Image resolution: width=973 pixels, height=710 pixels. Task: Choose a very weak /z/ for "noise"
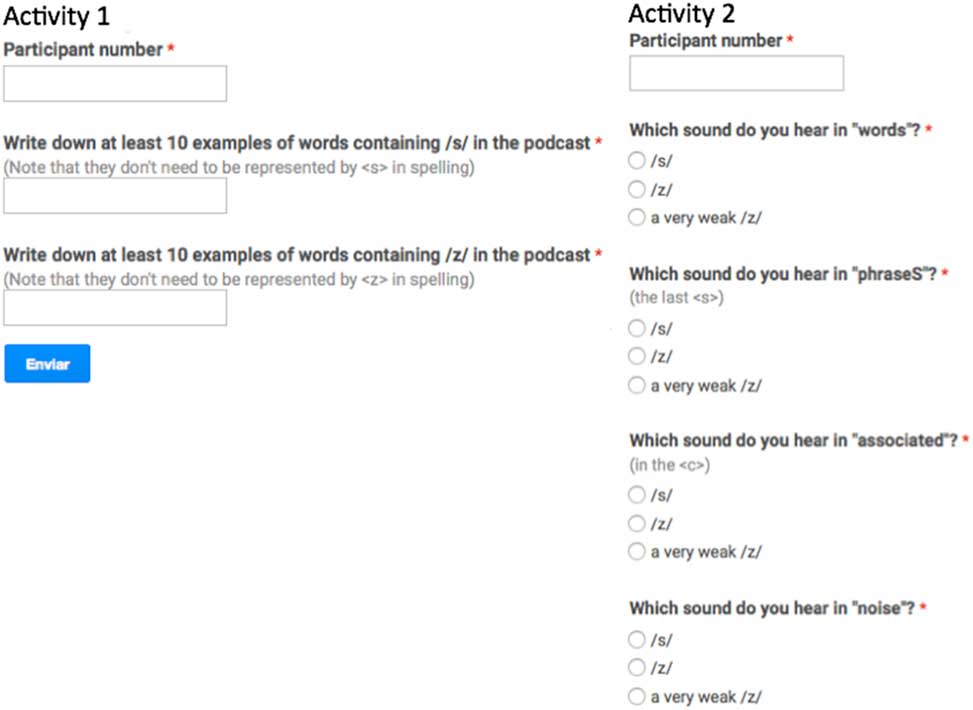click(x=637, y=697)
